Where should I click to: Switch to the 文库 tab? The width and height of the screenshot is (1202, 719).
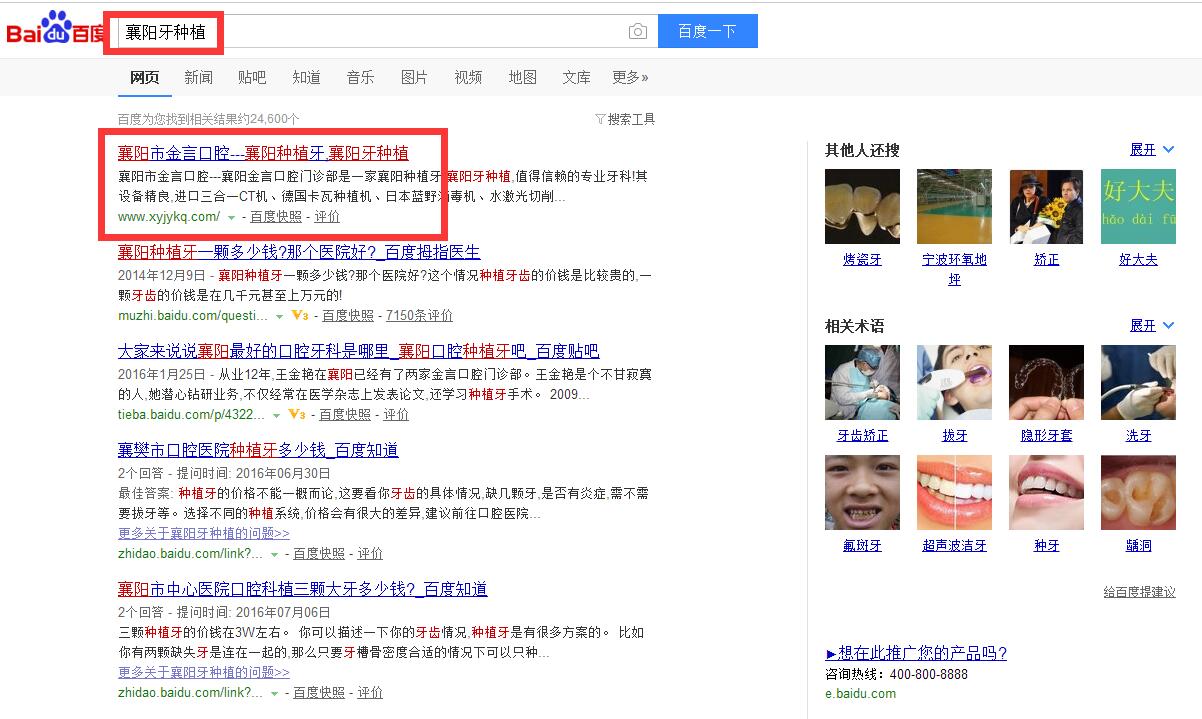click(576, 77)
